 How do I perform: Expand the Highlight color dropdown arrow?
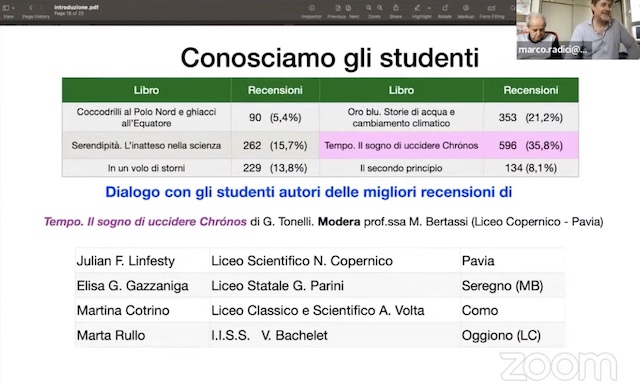pyautogui.click(x=429, y=8)
